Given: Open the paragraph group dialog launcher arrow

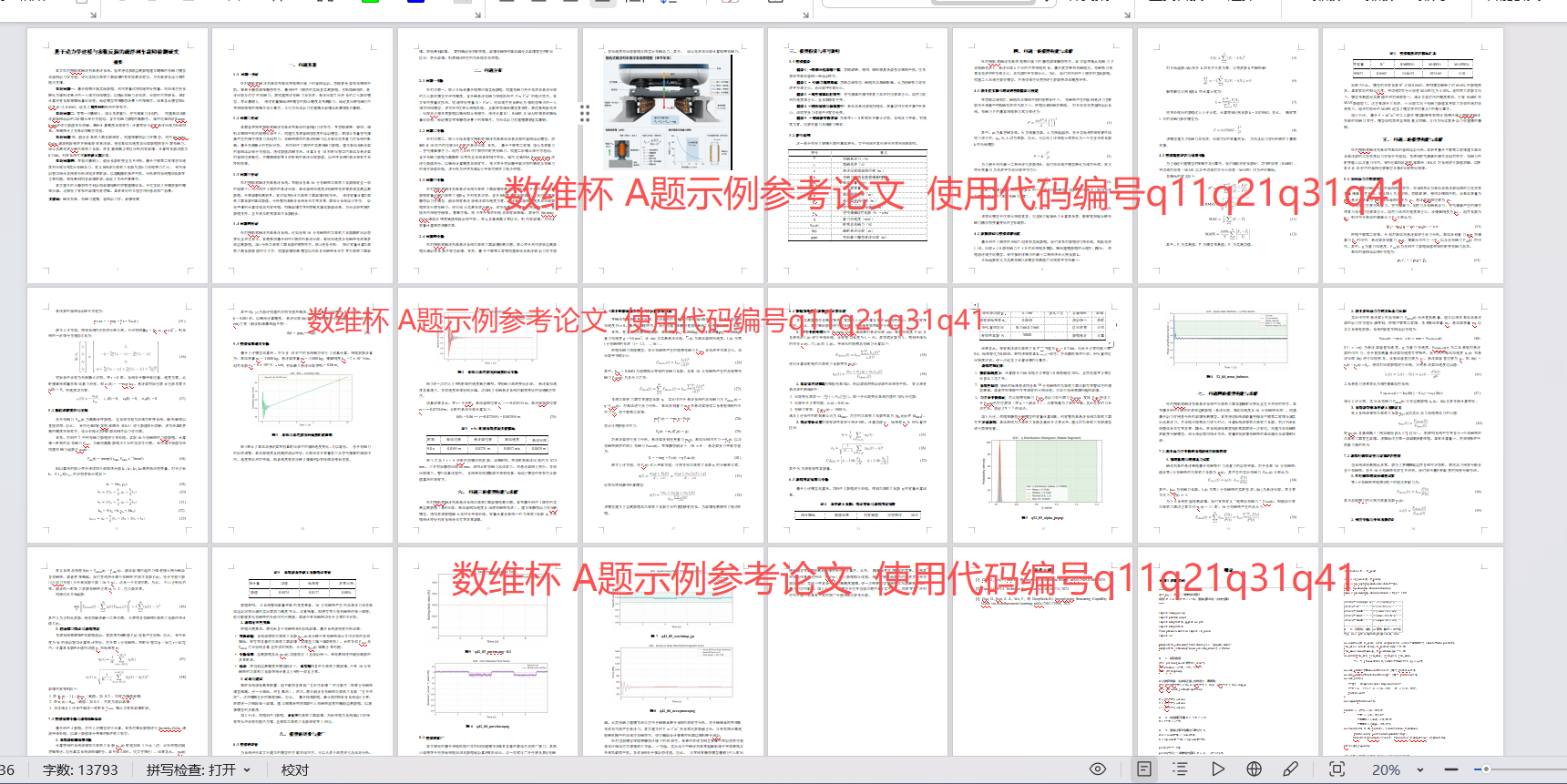Looking at the screenshot, I should (x=805, y=14).
